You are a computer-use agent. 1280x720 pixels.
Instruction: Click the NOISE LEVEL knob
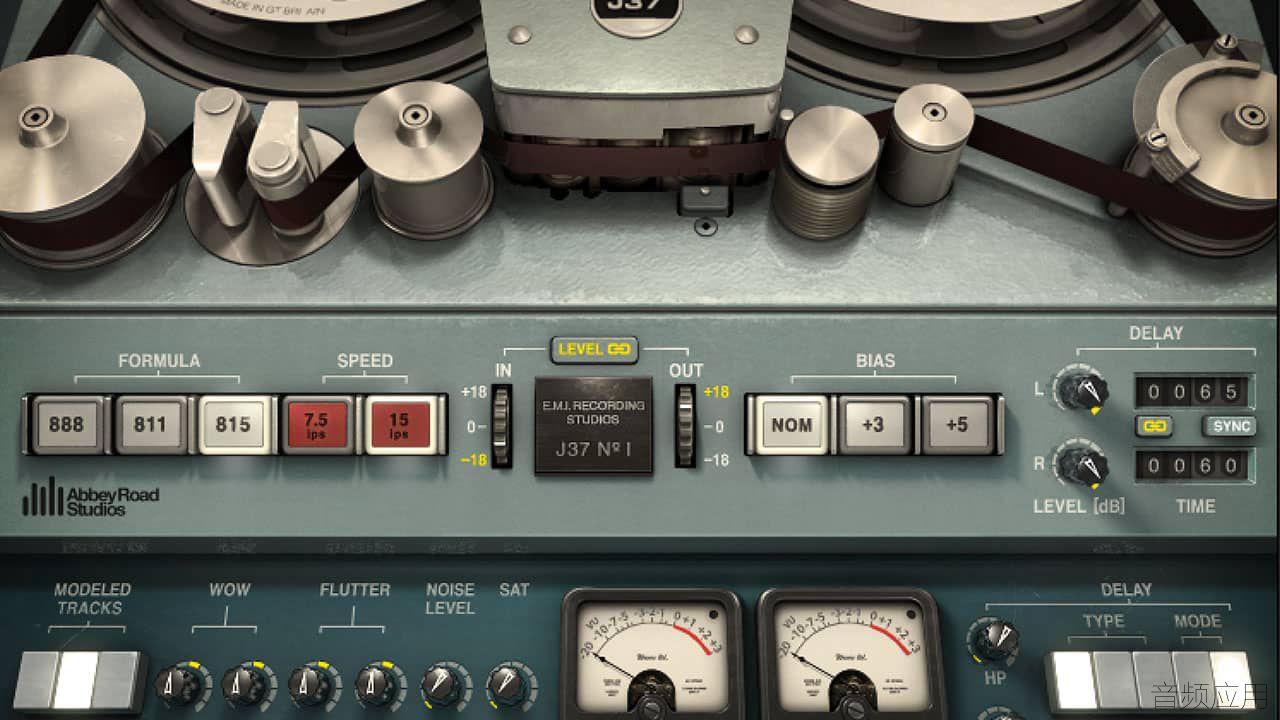click(x=445, y=686)
